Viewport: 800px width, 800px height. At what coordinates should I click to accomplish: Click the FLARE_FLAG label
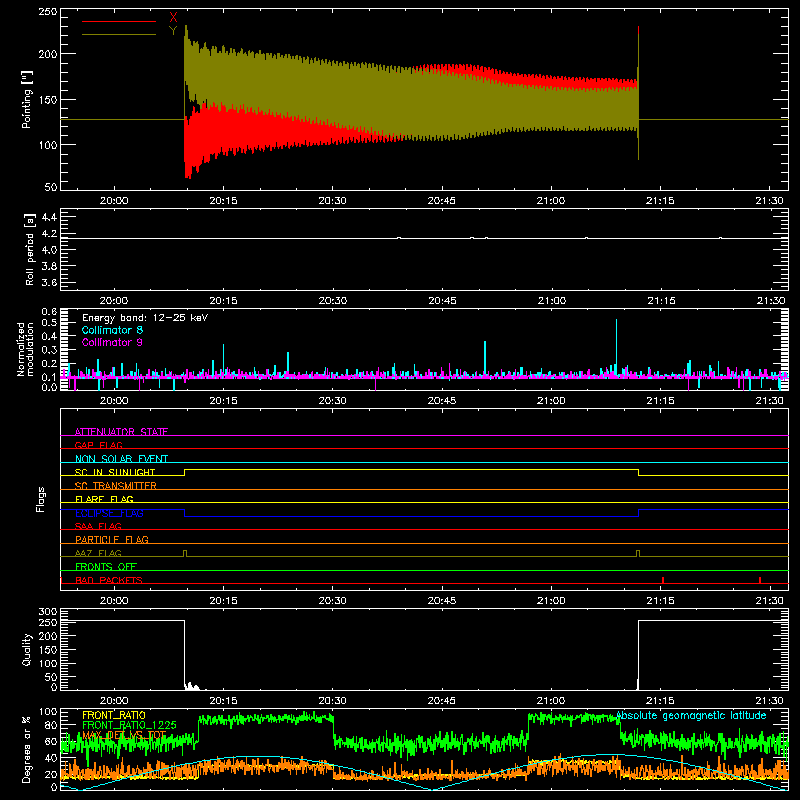(x=104, y=499)
